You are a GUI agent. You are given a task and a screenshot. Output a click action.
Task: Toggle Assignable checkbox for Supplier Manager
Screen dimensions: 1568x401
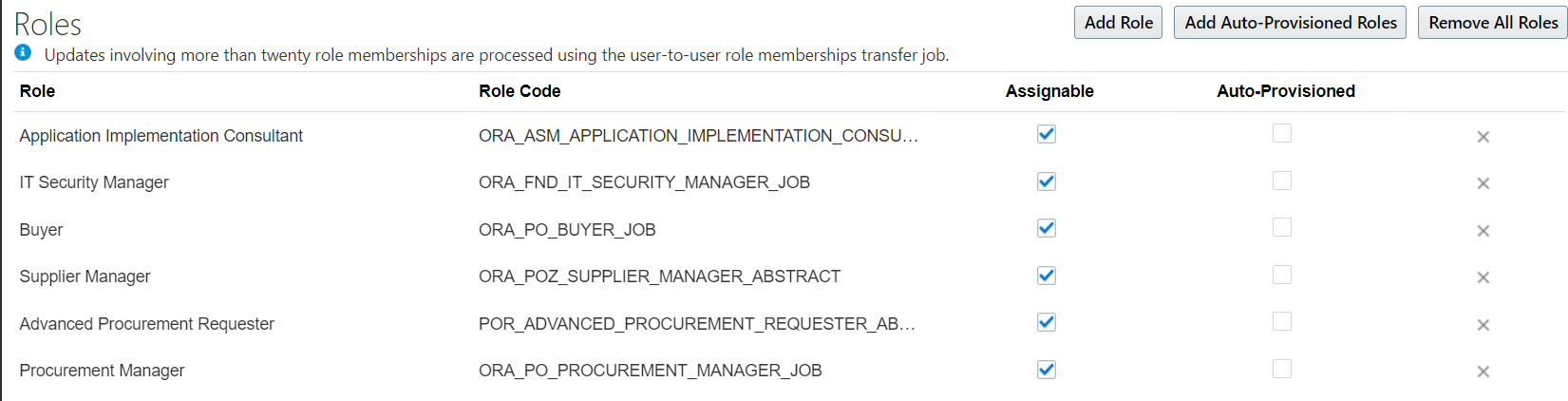point(1047,275)
